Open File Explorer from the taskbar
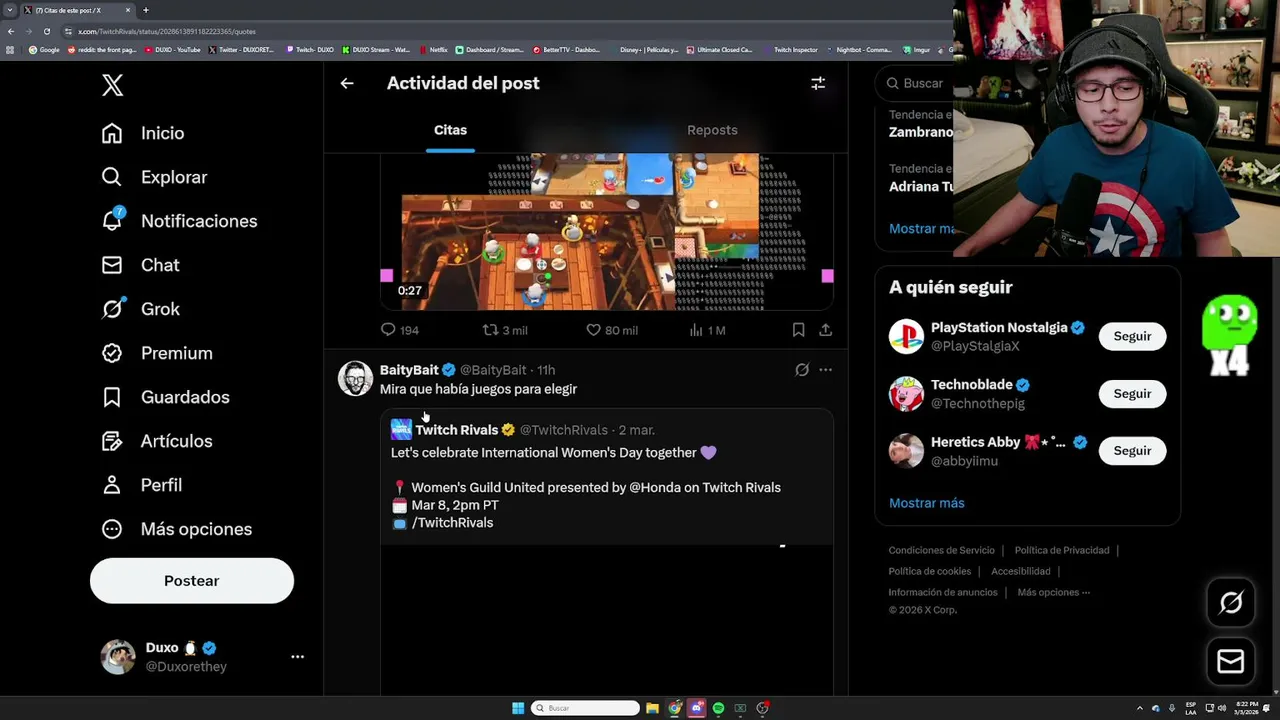The image size is (1280, 720). click(x=652, y=708)
